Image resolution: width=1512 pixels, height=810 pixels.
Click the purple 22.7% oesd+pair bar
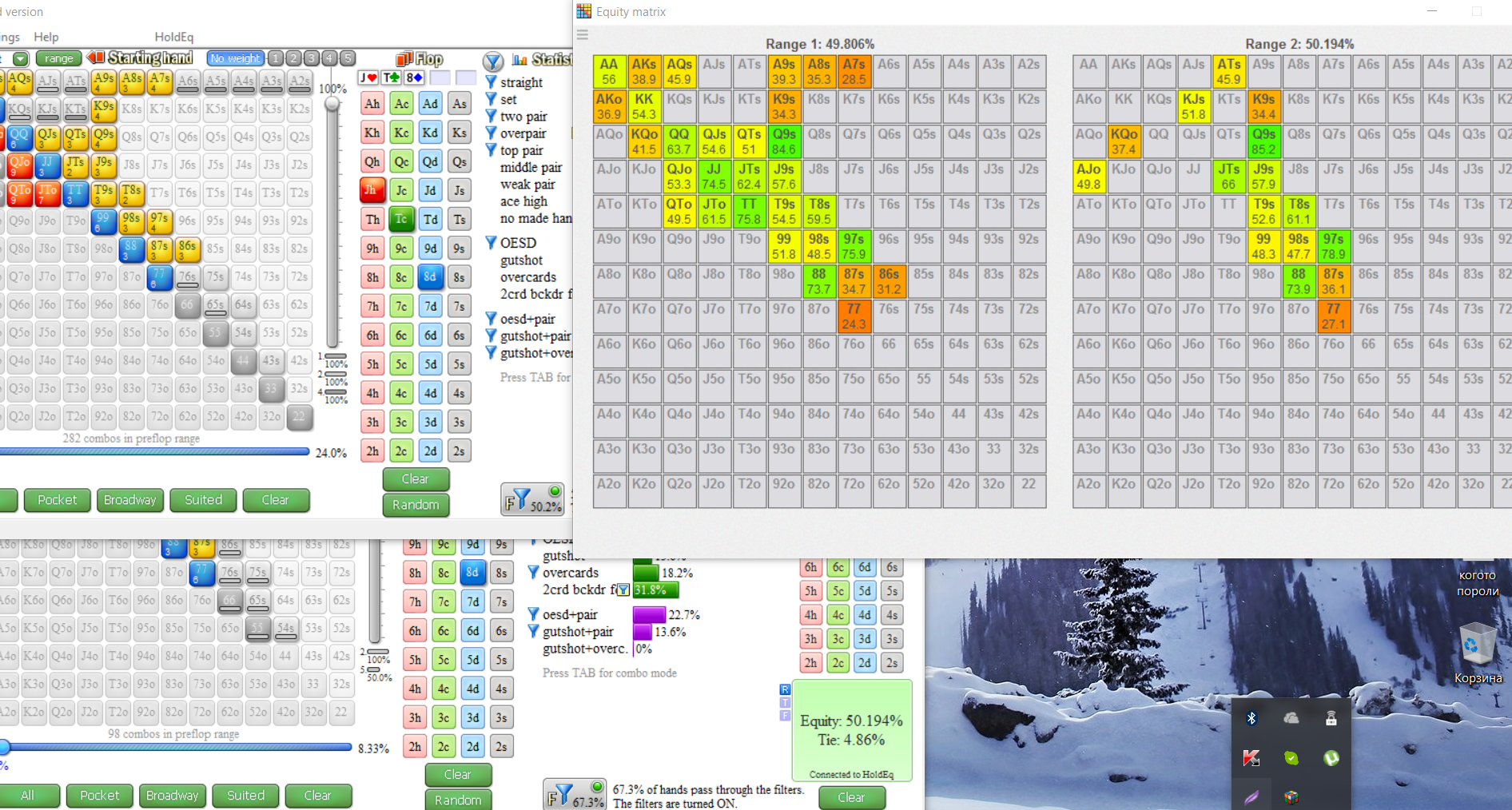click(649, 614)
